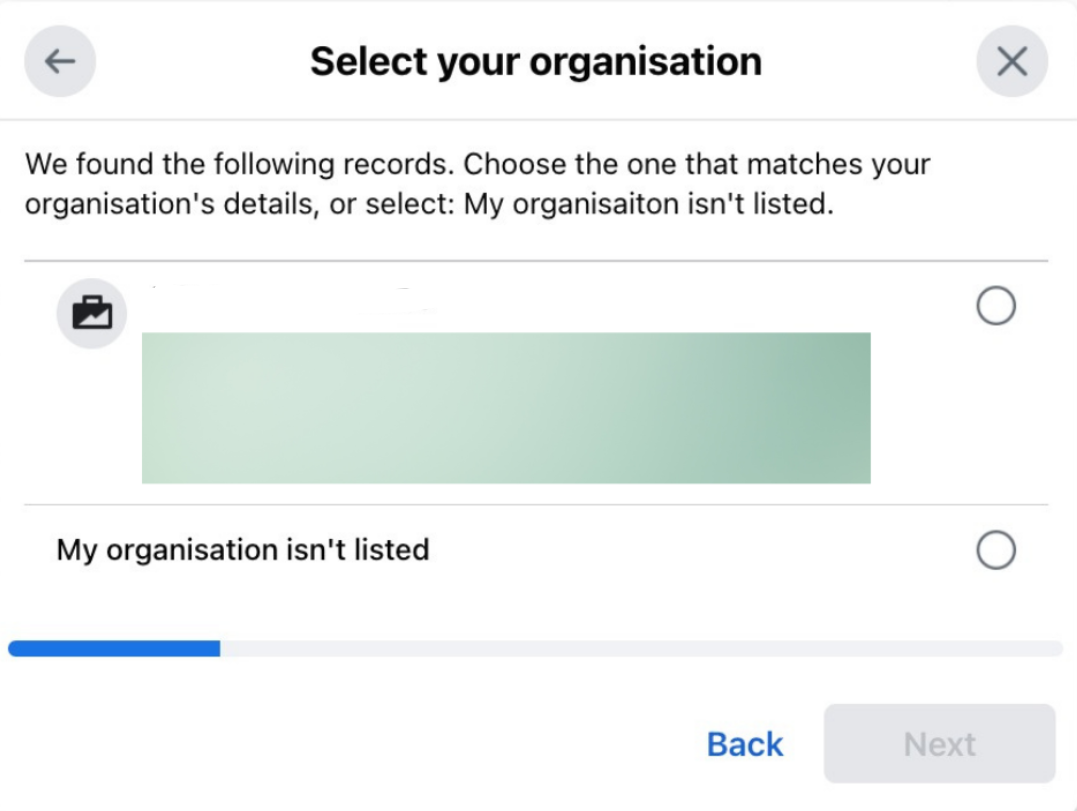This screenshot has height=811, width=1077.
Task: Click the We found the following records text
Action: click(240, 164)
